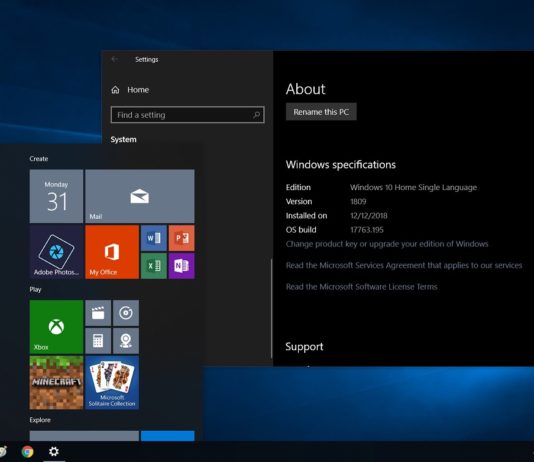Click the Settings sidebar scrollbar
This screenshot has width=534, height=462.
tap(271, 308)
